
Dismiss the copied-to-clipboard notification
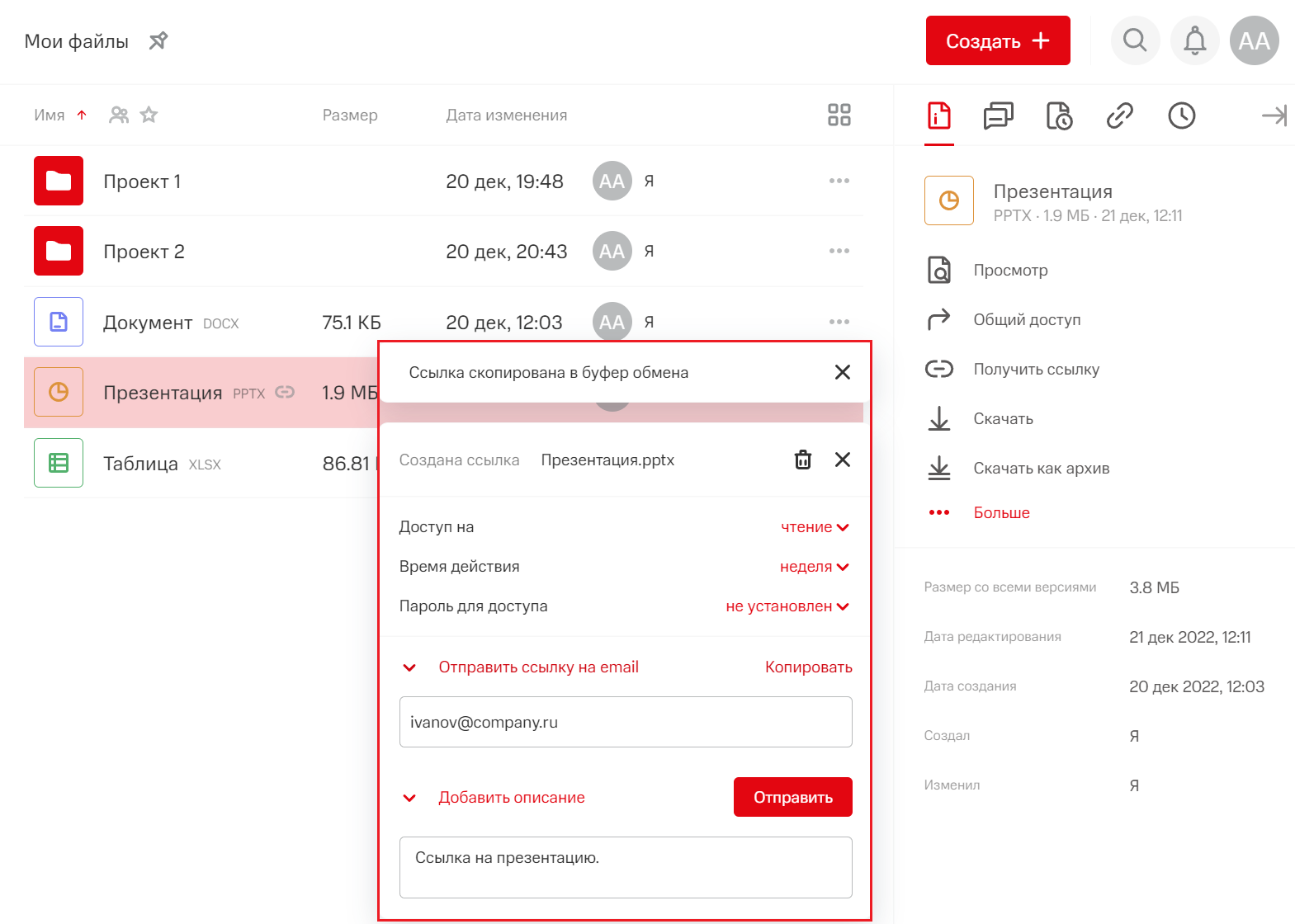click(x=842, y=372)
